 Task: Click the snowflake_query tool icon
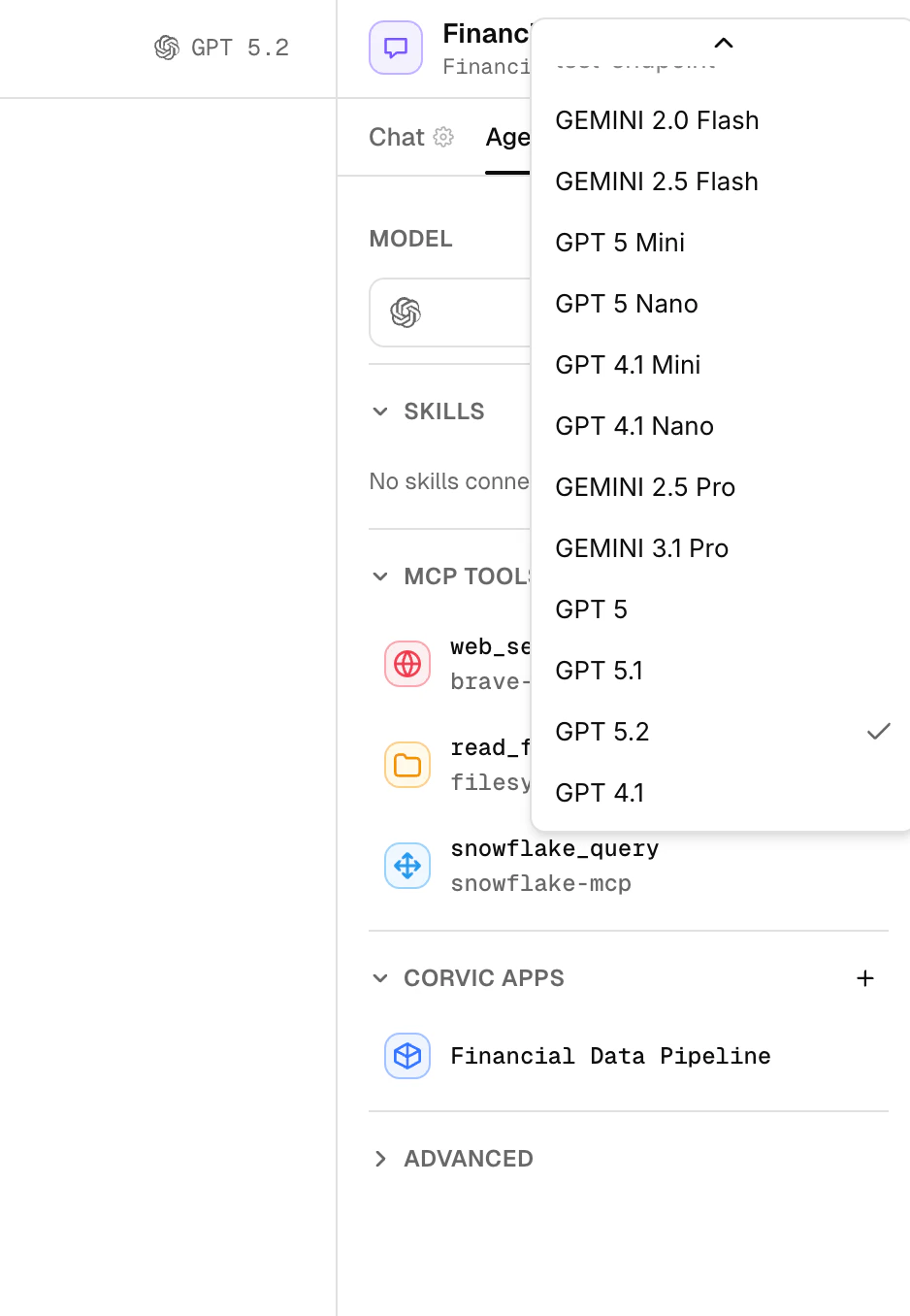[x=406, y=866]
